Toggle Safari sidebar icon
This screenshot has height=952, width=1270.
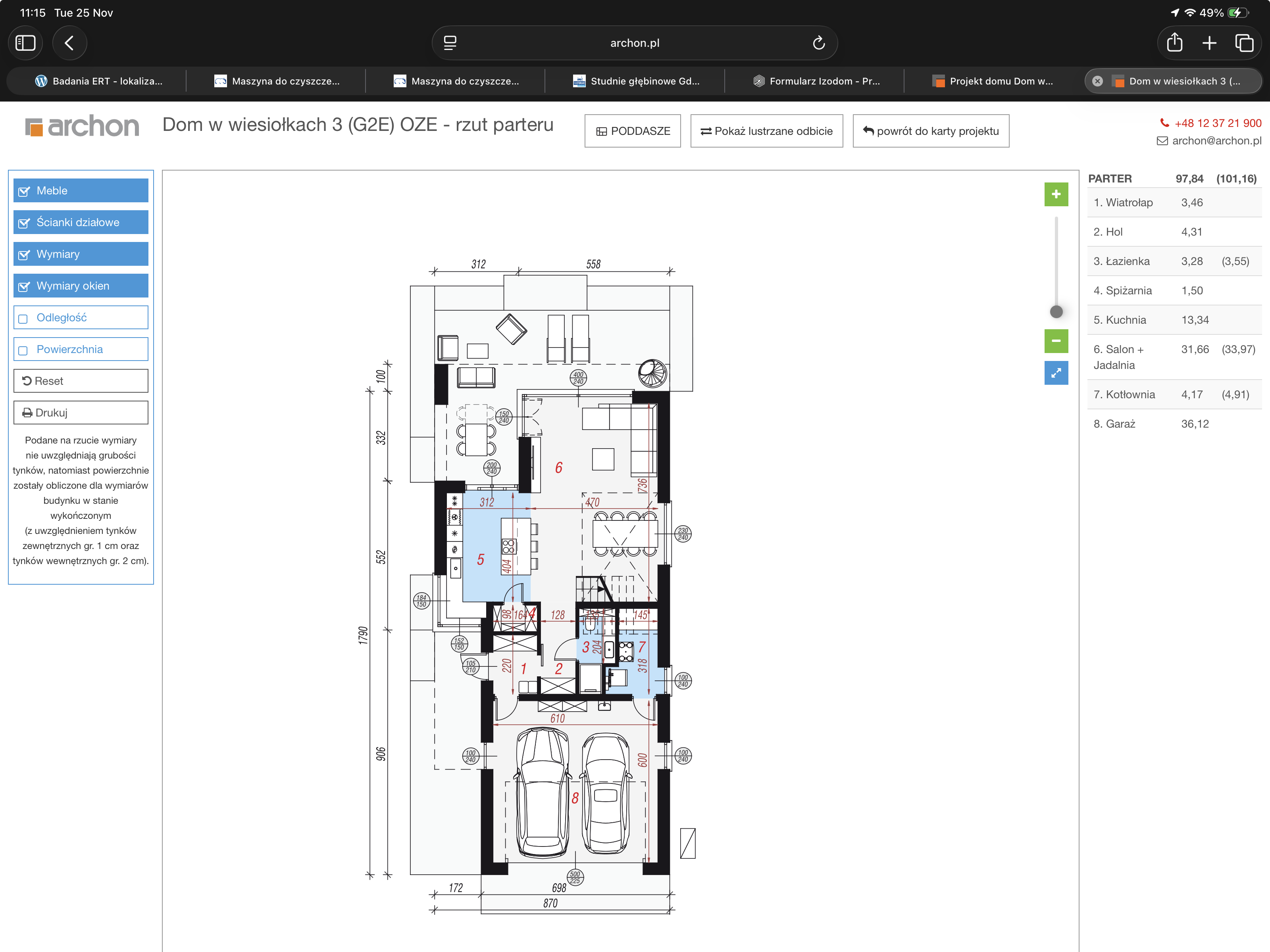pyautogui.click(x=25, y=43)
